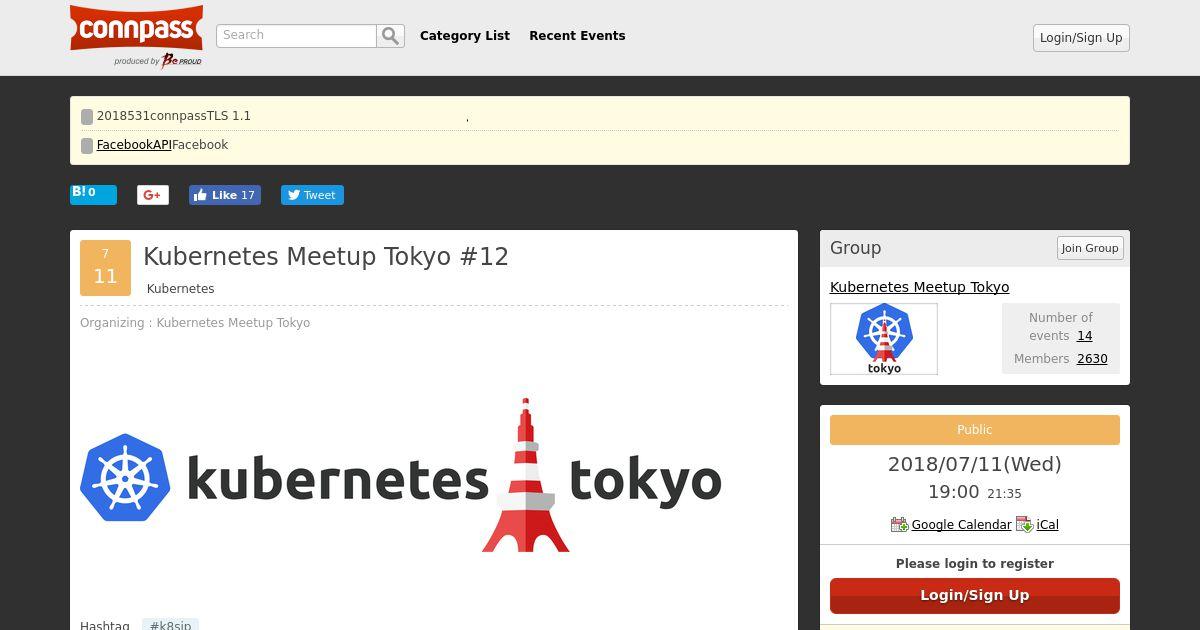
Task: Click the 2018/07/11(Wed) date text
Action: point(975,464)
